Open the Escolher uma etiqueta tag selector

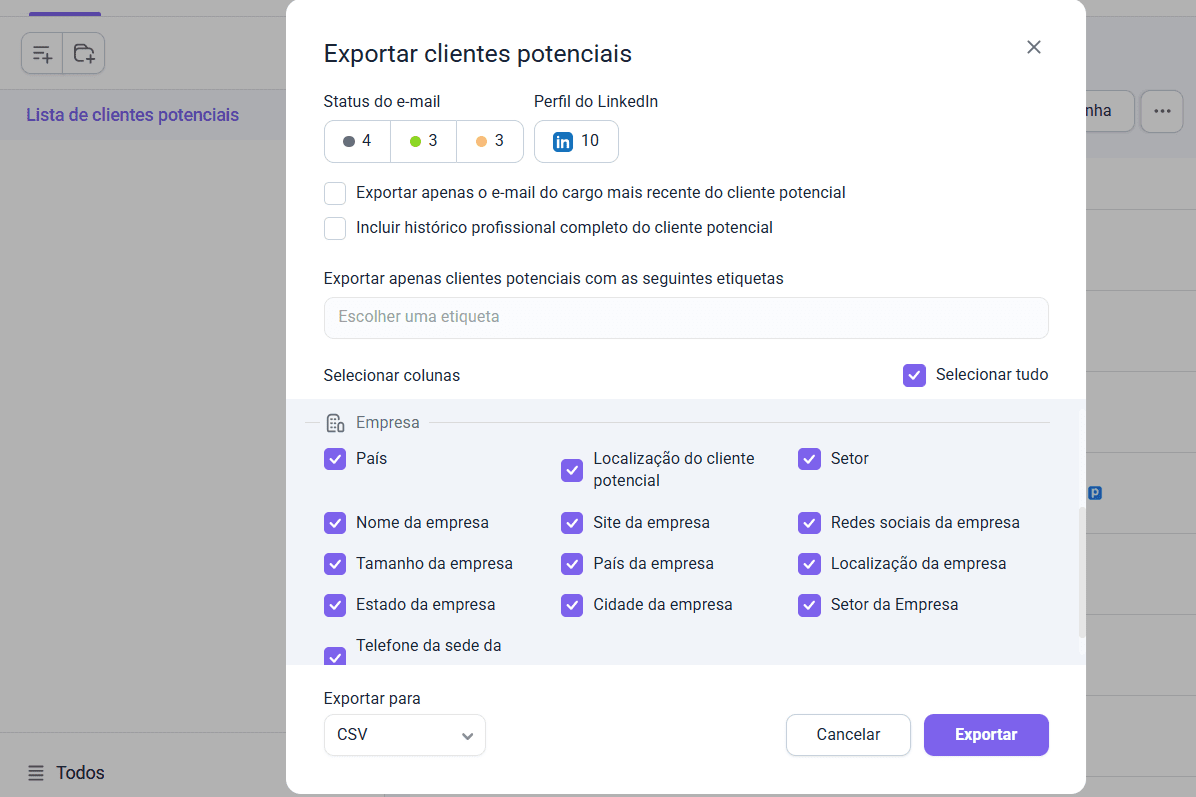coord(686,317)
